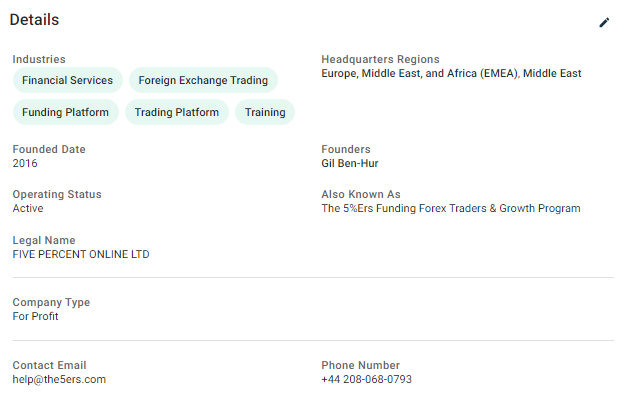Open the Middle East headquarters region link
The width and height of the screenshot is (626, 400).
pyautogui.click(x=552, y=73)
